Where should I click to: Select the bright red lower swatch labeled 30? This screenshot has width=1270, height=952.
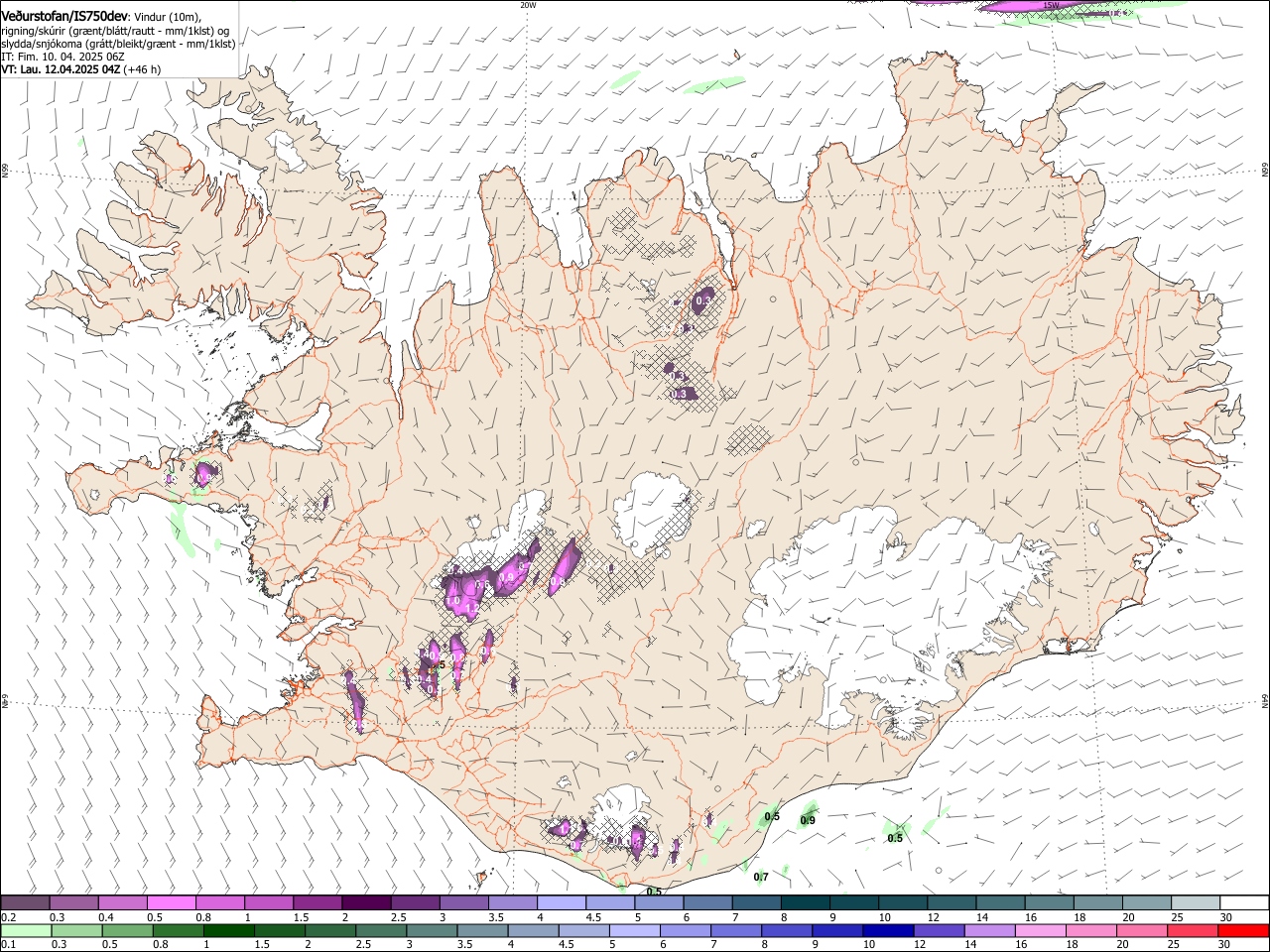pos(1244,930)
